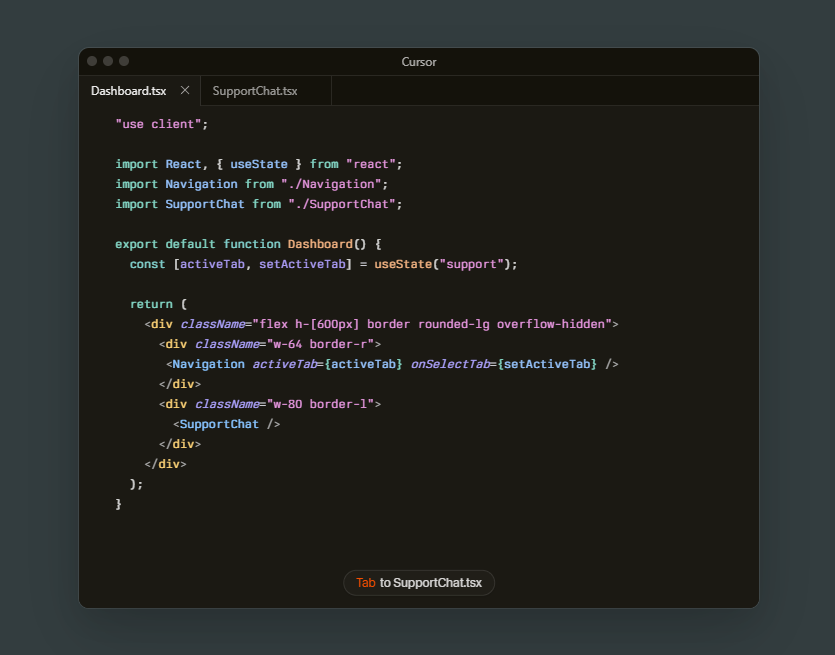The image size is (835, 655).
Task: Click the "./SupportChat" import path
Action: point(344,204)
